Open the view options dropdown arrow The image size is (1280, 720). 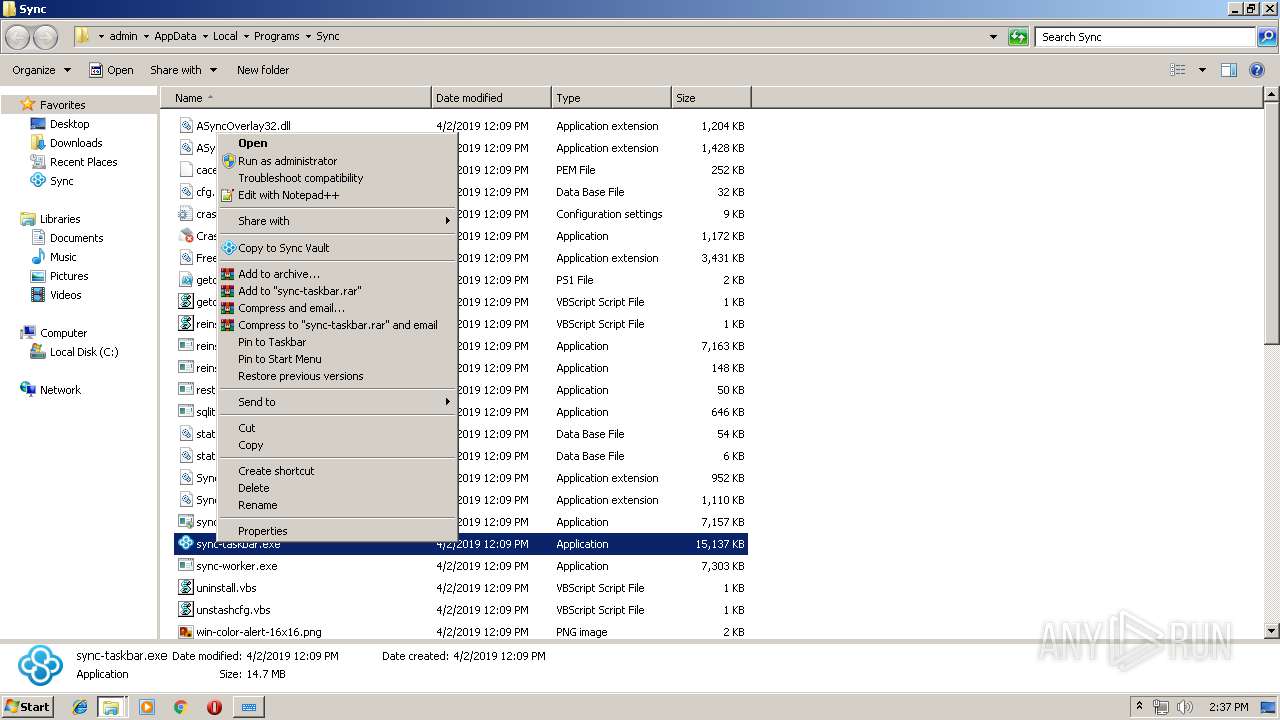tap(1202, 70)
